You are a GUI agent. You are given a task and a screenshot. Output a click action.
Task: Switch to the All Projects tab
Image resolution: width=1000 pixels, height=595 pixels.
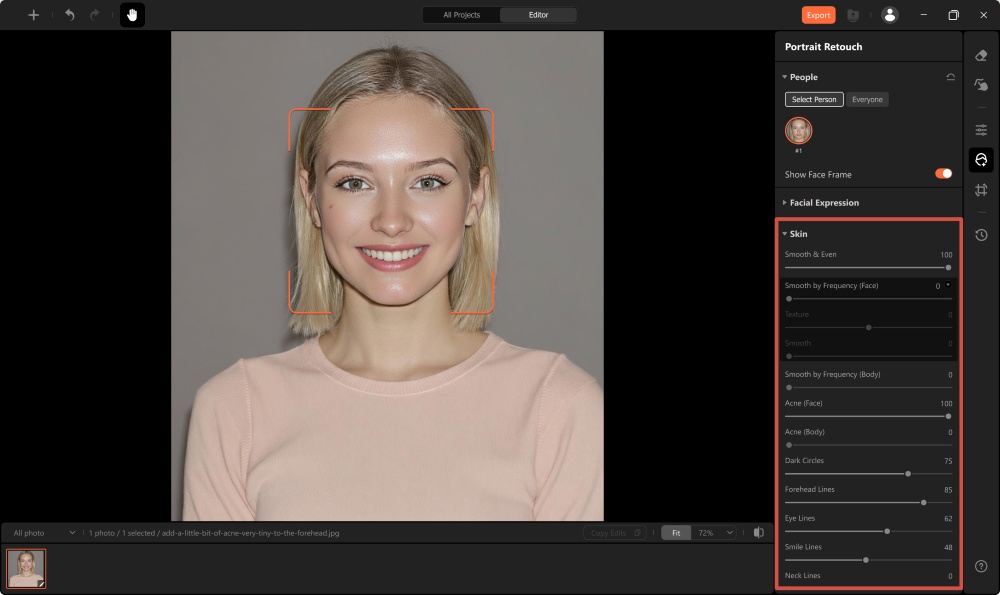[x=460, y=15]
